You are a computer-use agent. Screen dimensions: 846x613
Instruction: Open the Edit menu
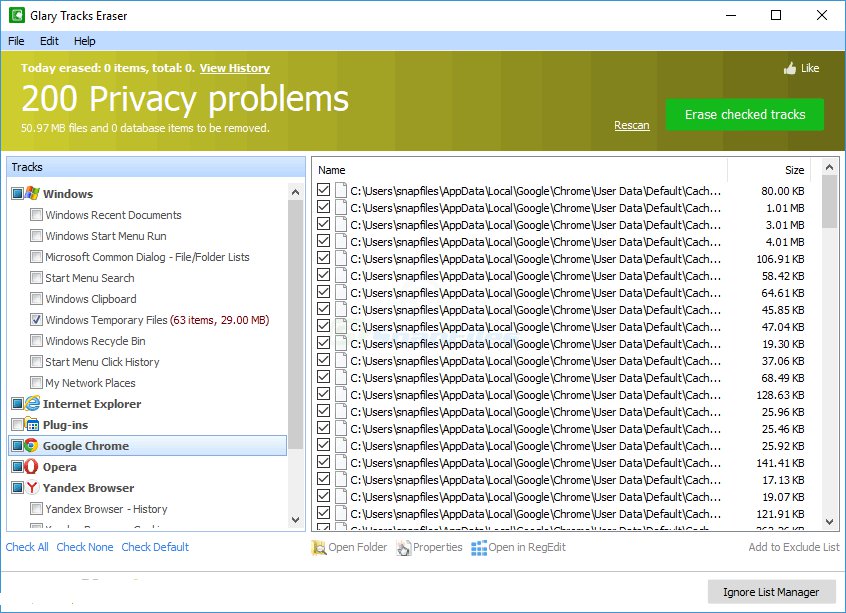tap(49, 41)
